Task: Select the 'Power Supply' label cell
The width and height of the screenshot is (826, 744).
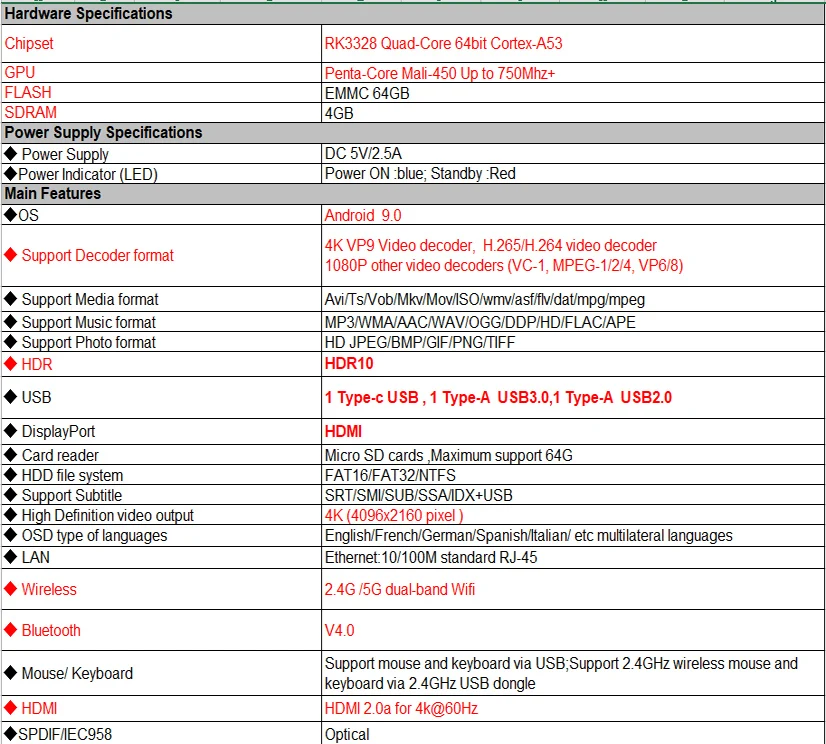Action: (x=161, y=154)
